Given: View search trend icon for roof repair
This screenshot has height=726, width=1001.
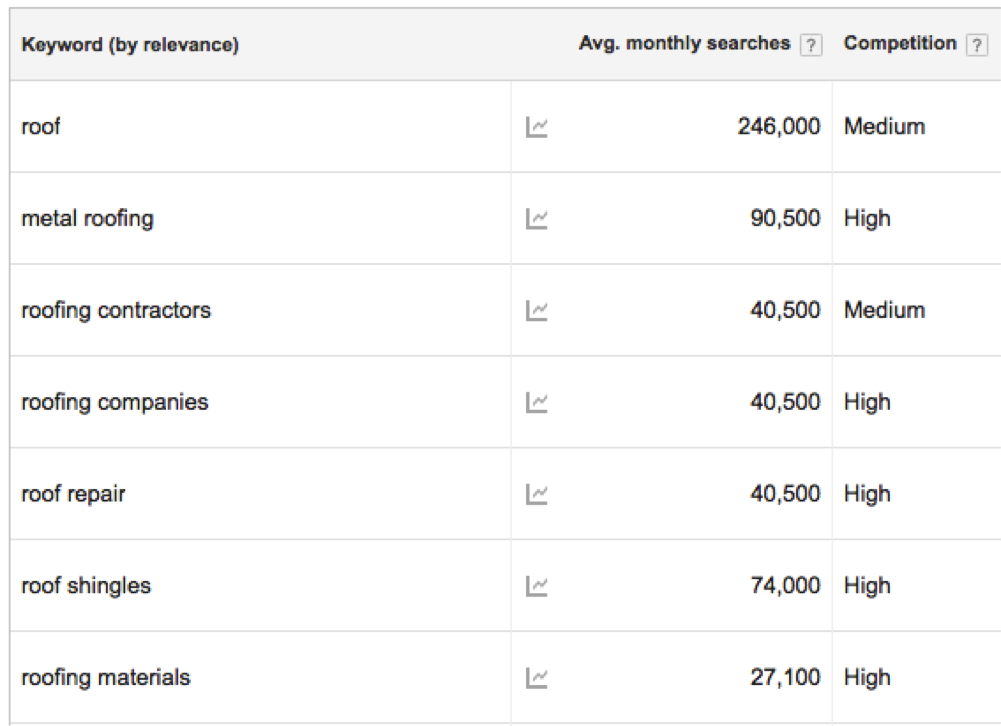Looking at the screenshot, I should [536, 495].
